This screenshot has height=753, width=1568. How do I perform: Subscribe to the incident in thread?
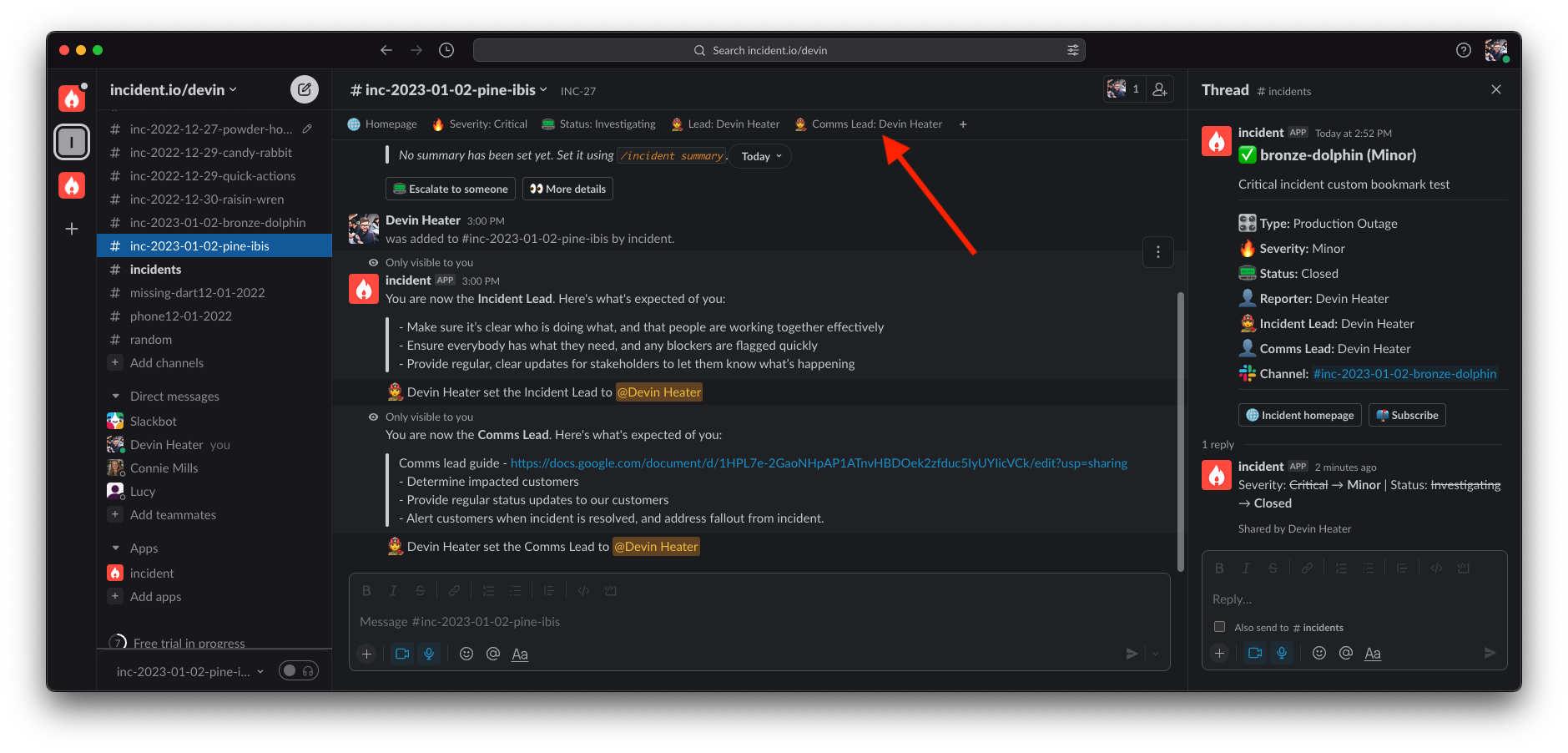(x=1407, y=415)
